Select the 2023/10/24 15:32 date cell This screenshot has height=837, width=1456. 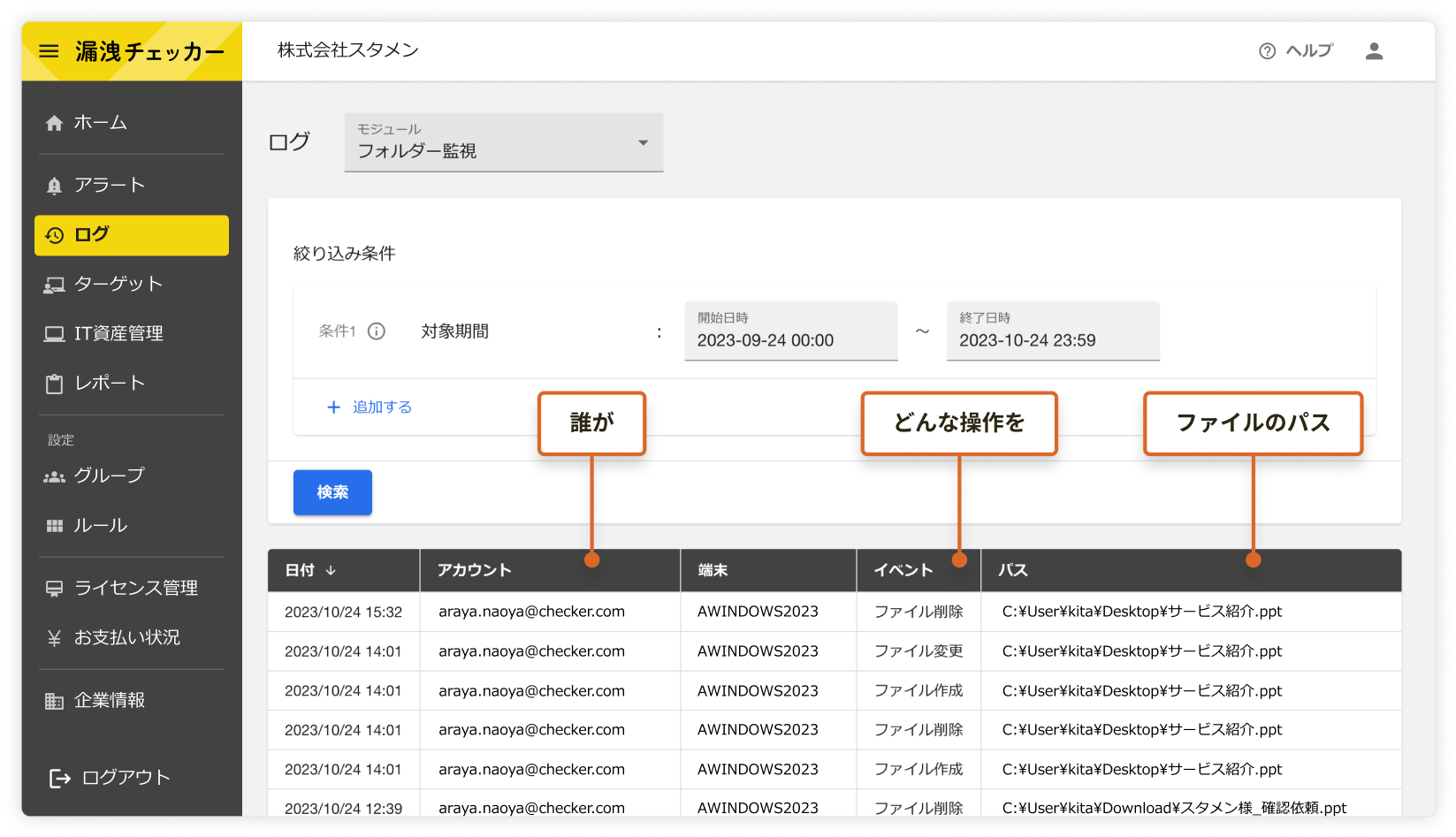coord(343,612)
